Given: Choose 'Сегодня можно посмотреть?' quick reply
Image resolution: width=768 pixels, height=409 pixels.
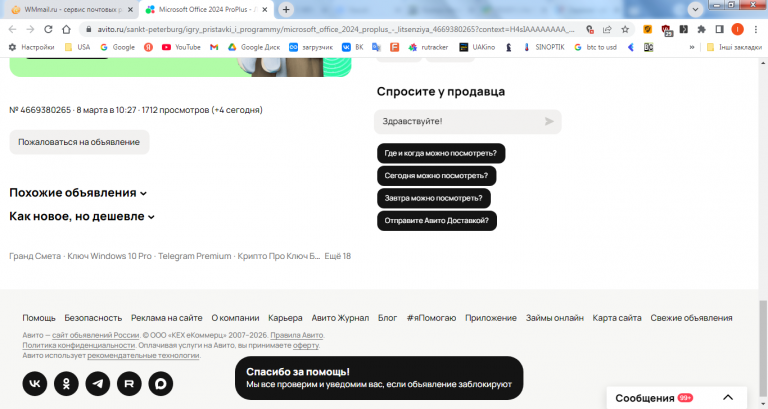Looking at the screenshot, I should click(436, 175).
